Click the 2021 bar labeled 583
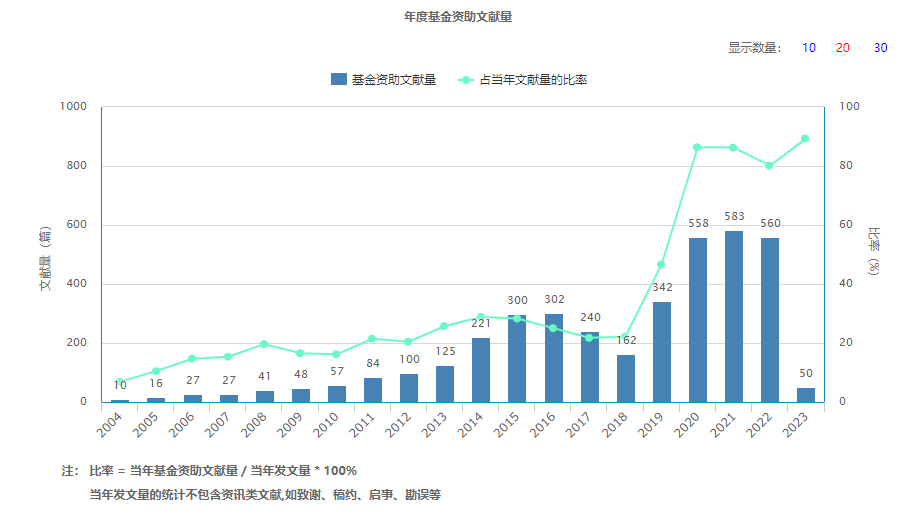This screenshot has width=906, height=514. pos(734,316)
